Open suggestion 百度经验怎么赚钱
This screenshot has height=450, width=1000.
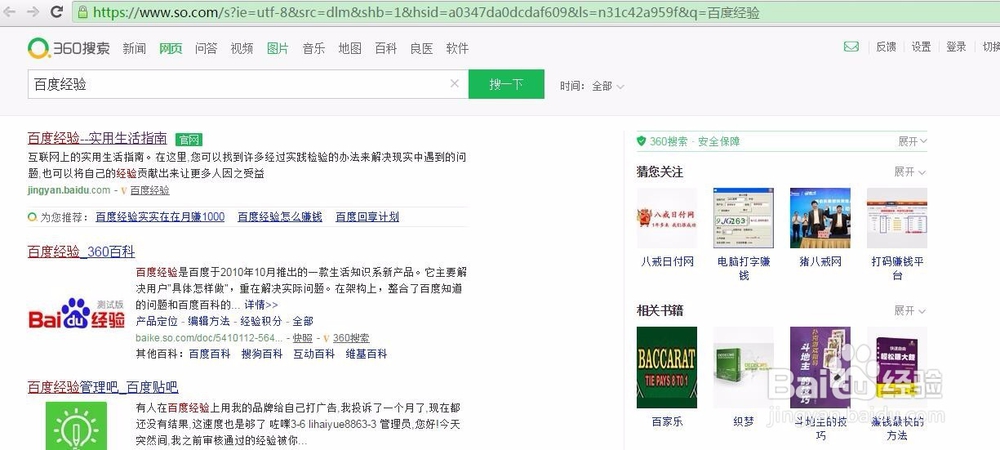tap(280, 217)
